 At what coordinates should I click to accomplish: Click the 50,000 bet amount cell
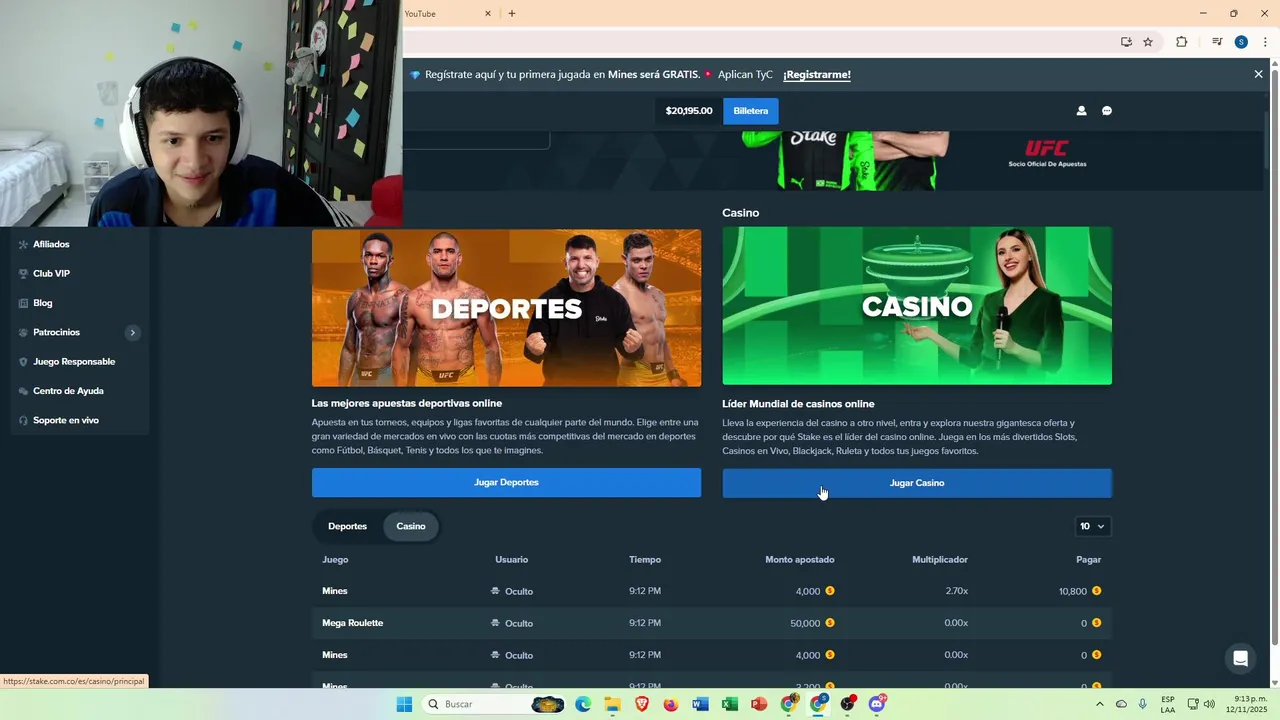812,623
